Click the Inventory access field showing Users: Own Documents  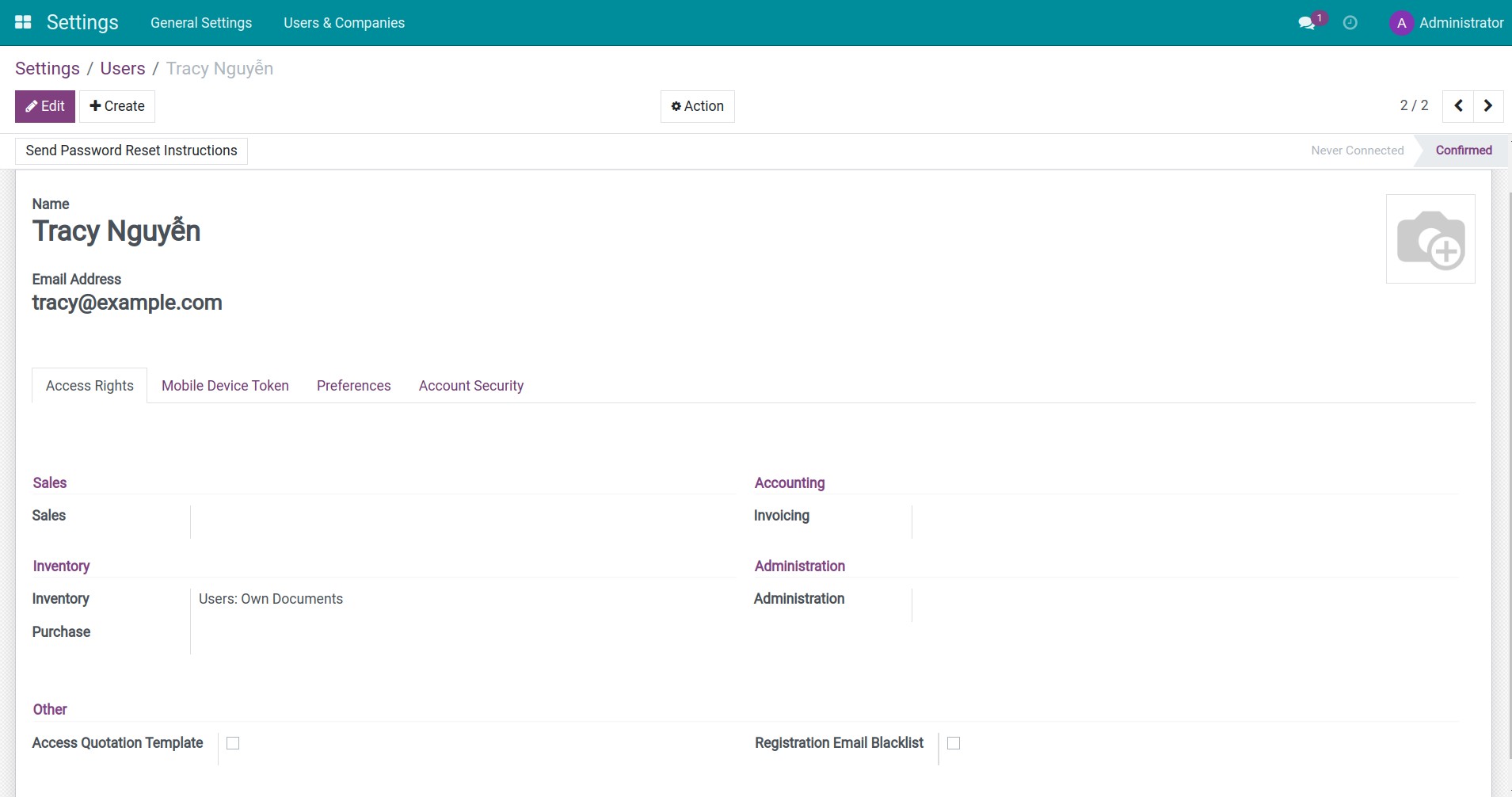(270, 598)
